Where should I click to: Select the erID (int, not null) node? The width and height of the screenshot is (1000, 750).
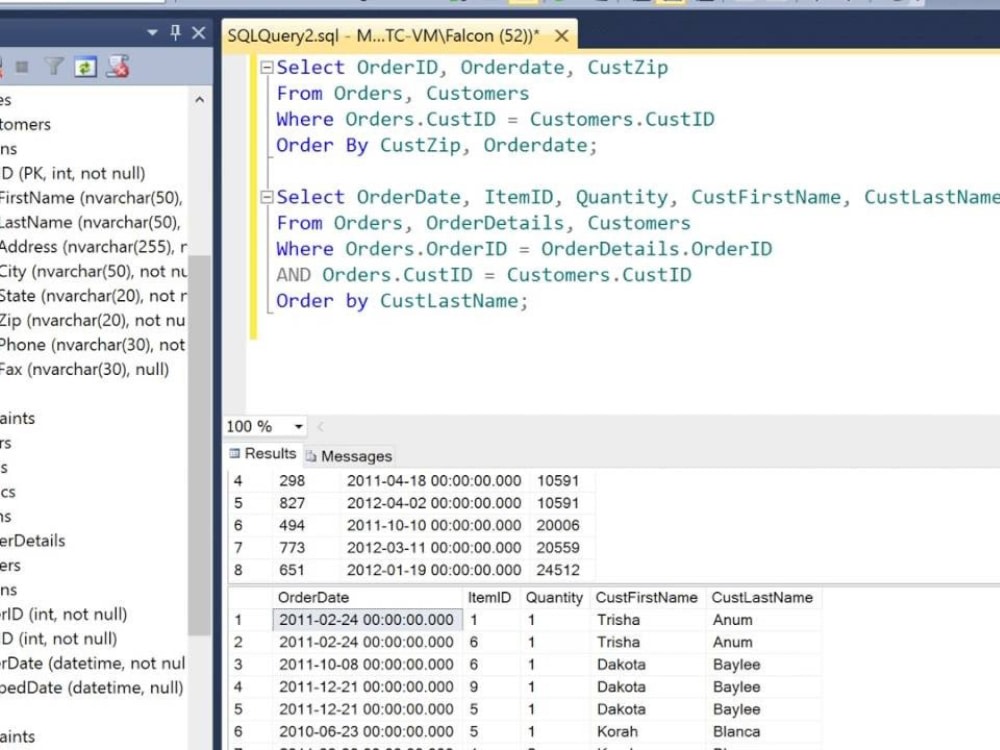(64, 614)
